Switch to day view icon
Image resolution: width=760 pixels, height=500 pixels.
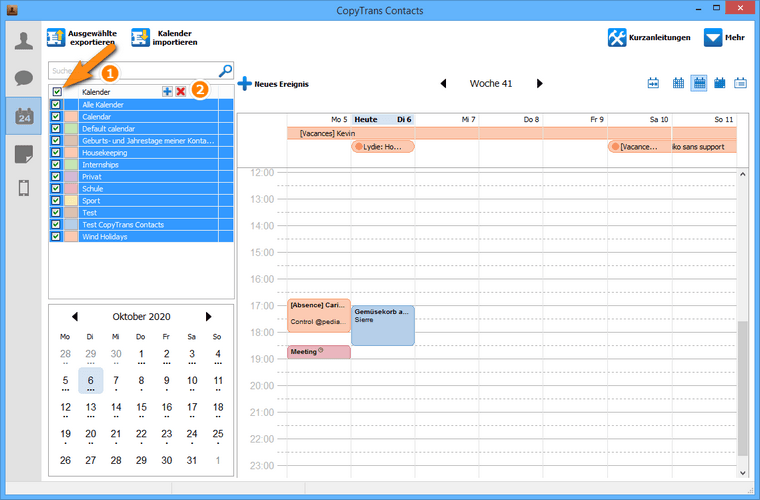tap(653, 83)
